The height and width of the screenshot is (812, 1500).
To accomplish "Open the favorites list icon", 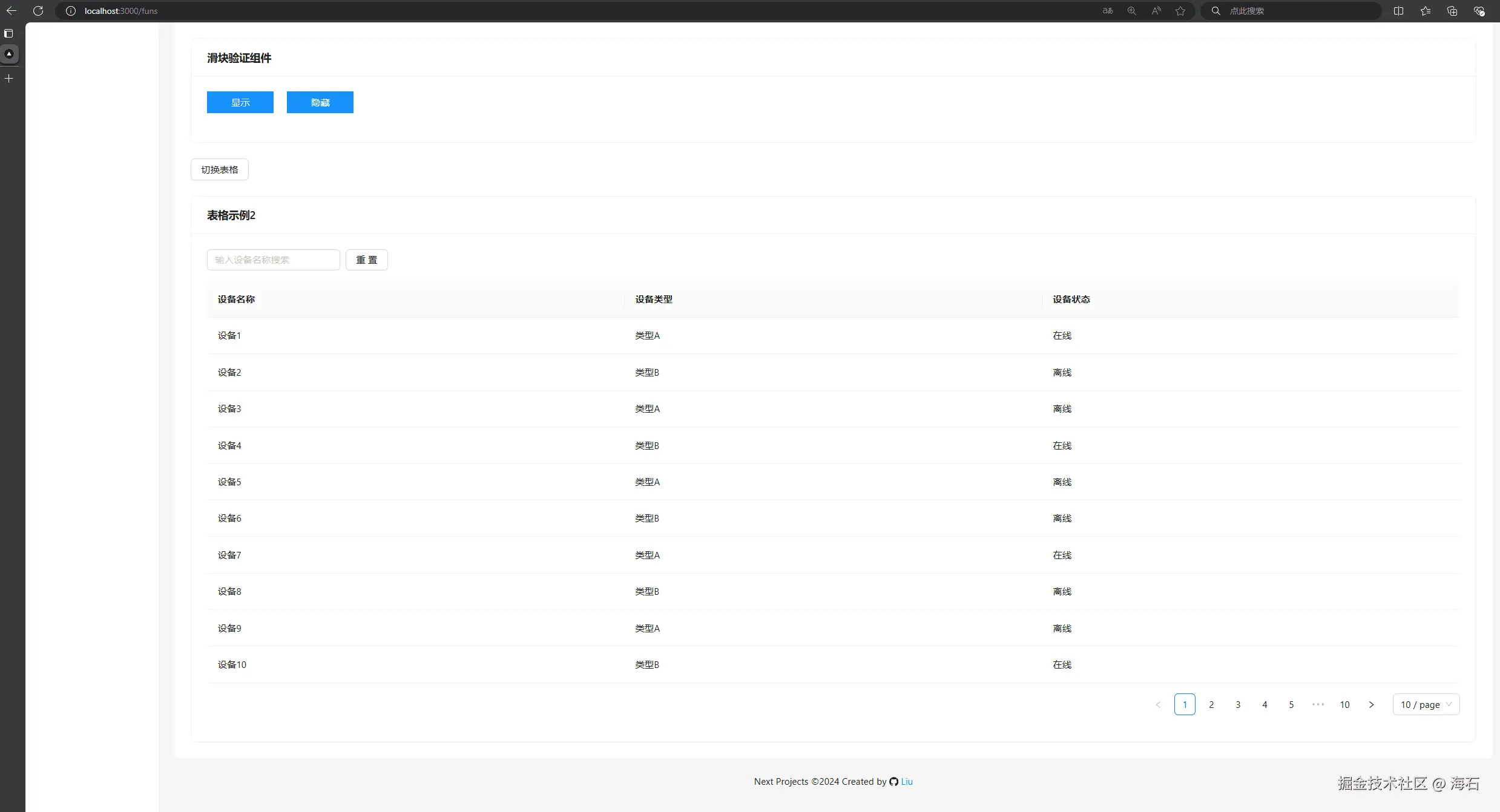I will coord(1426,11).
